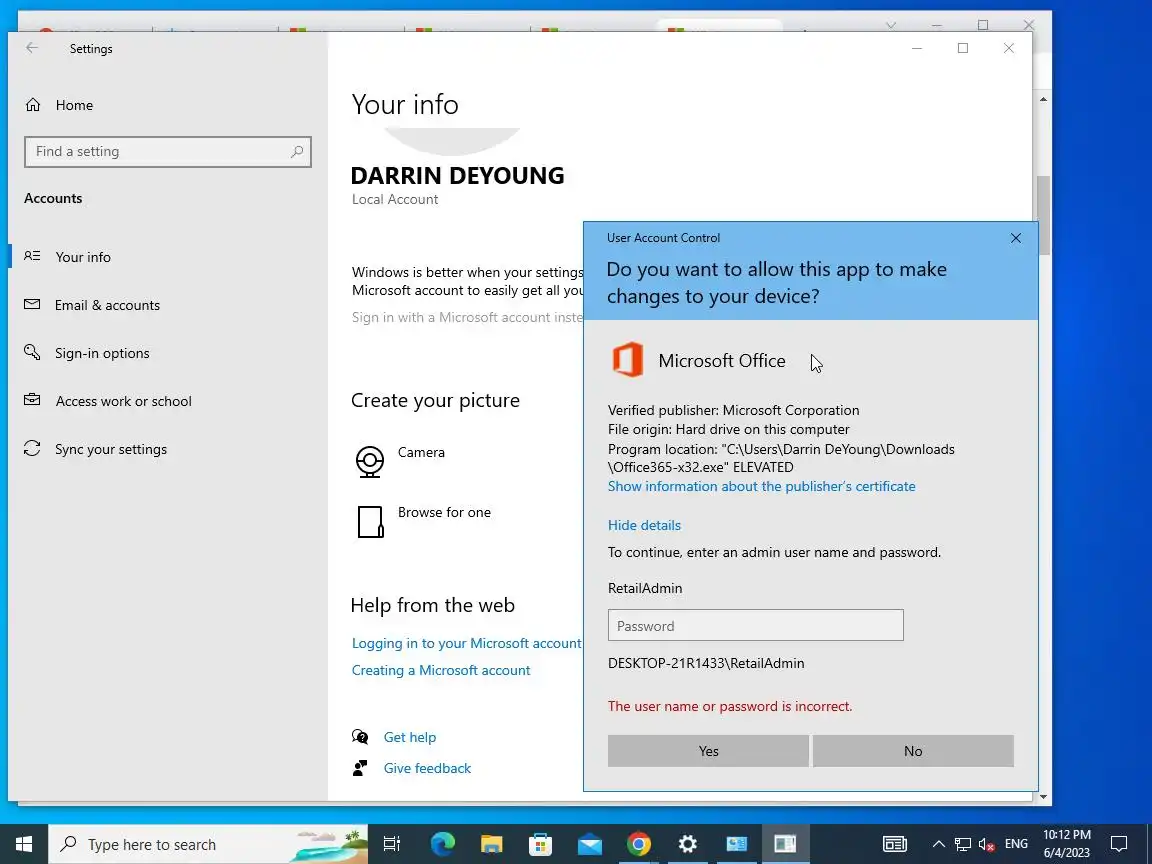Open the Your info section
The width and height of the screenshot is (1152, 864).
[68, 256]
